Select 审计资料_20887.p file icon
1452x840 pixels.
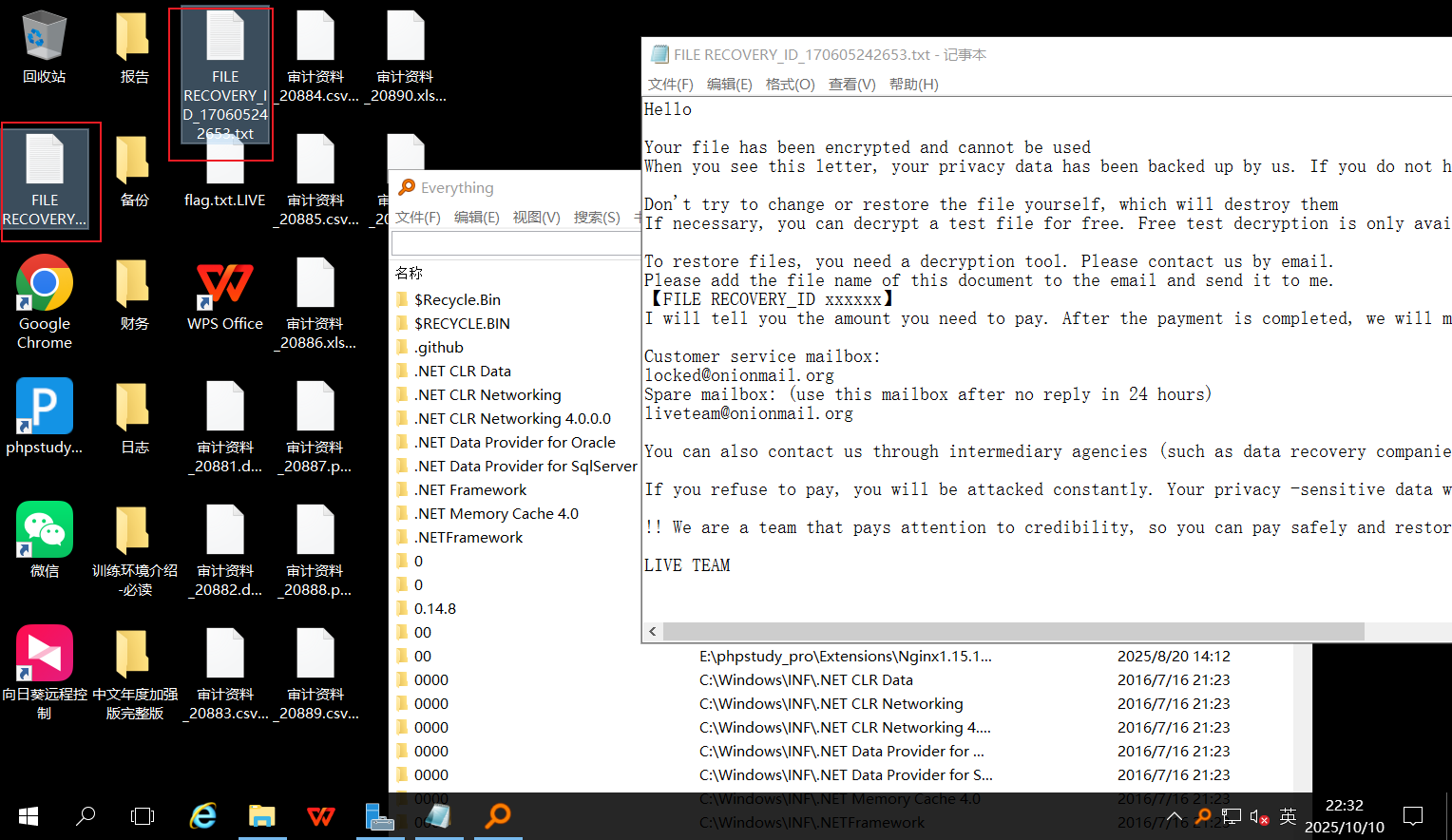(315, 428)
